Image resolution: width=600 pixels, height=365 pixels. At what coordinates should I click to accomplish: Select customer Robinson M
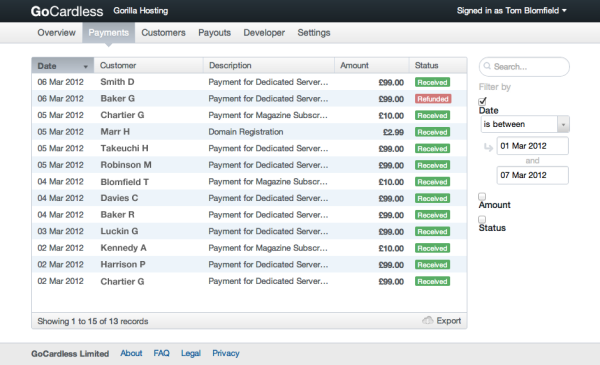click(x=126, y=165)
